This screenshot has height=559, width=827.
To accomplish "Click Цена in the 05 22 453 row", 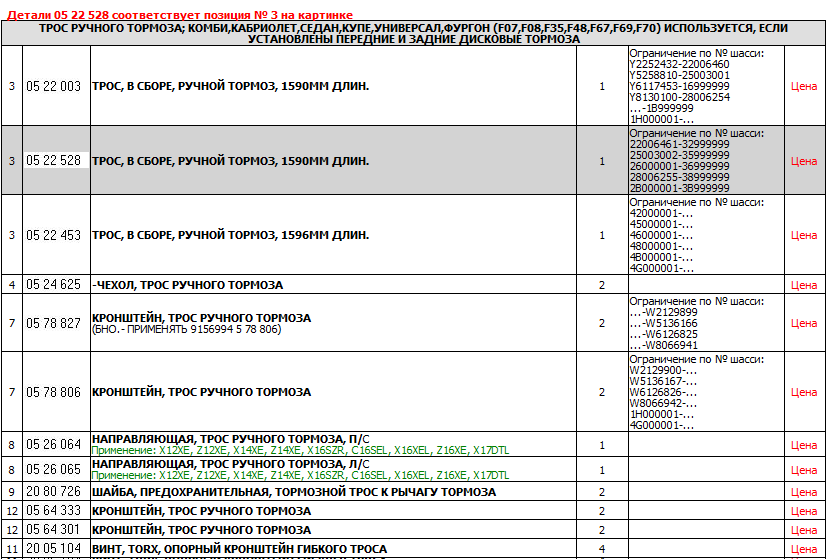I will click(803, 236).
